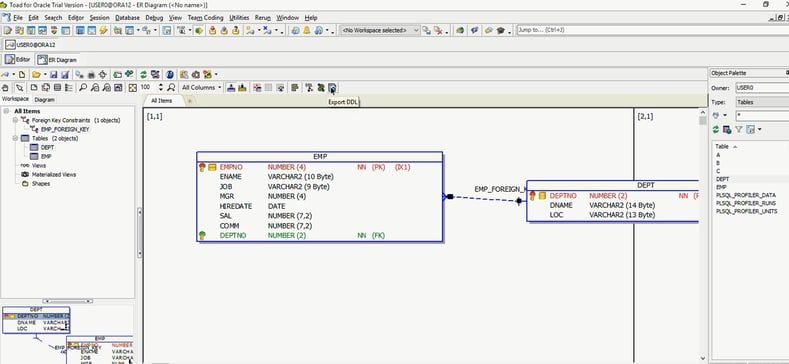Switch to the Editor tab
Viewport: 789px width, 364px height.
click(18, 59)
